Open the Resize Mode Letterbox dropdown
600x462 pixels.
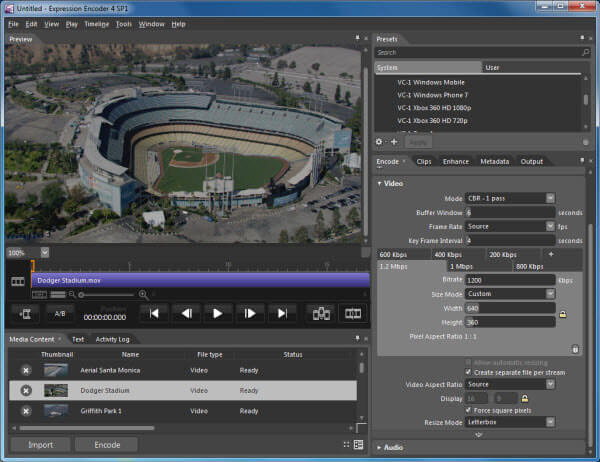[550, 422]
